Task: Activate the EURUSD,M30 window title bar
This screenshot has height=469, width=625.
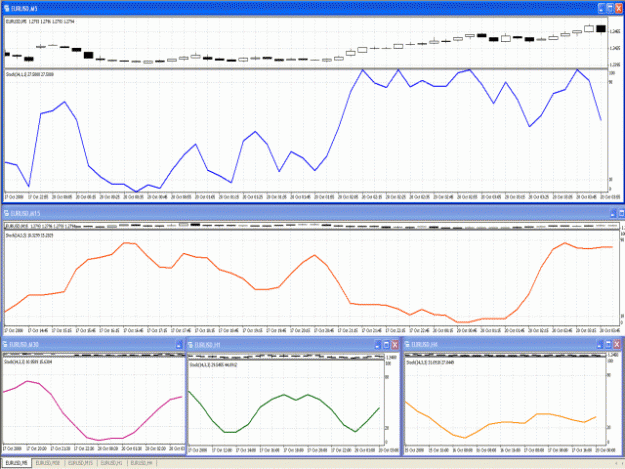Action: (x=92, y=345)
